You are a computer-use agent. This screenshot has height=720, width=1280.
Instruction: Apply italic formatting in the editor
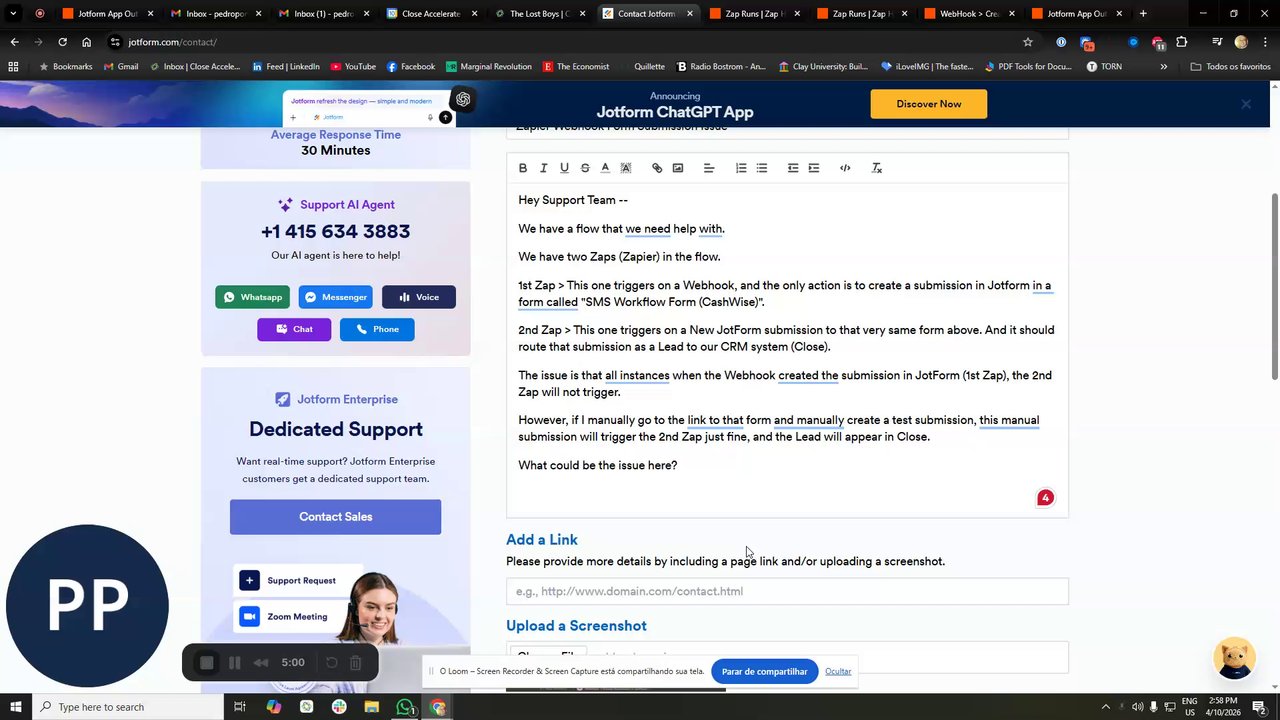pyautogui.click(x=543, y=168)
